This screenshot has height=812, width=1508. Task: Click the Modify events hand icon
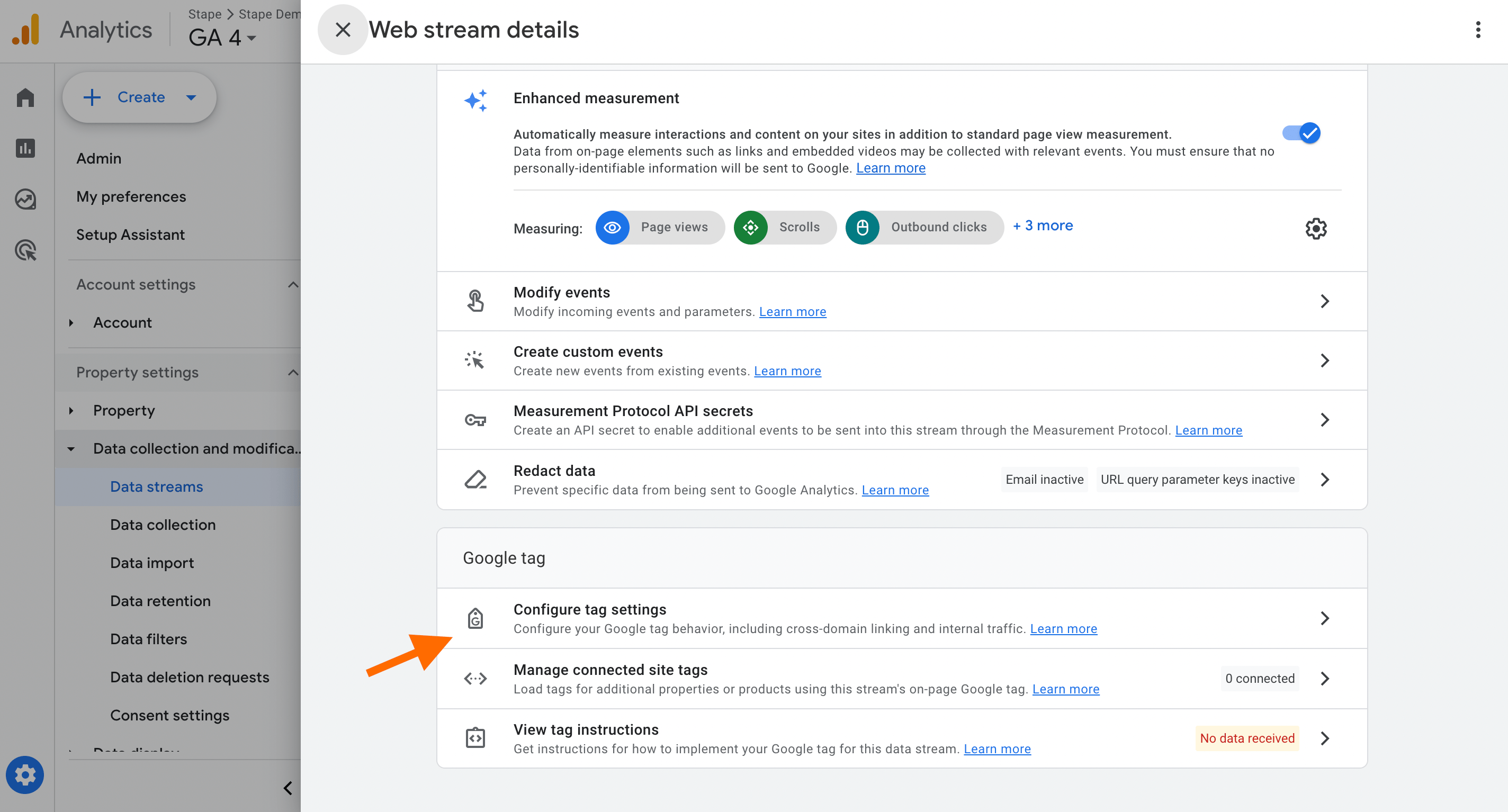point(475,301)
